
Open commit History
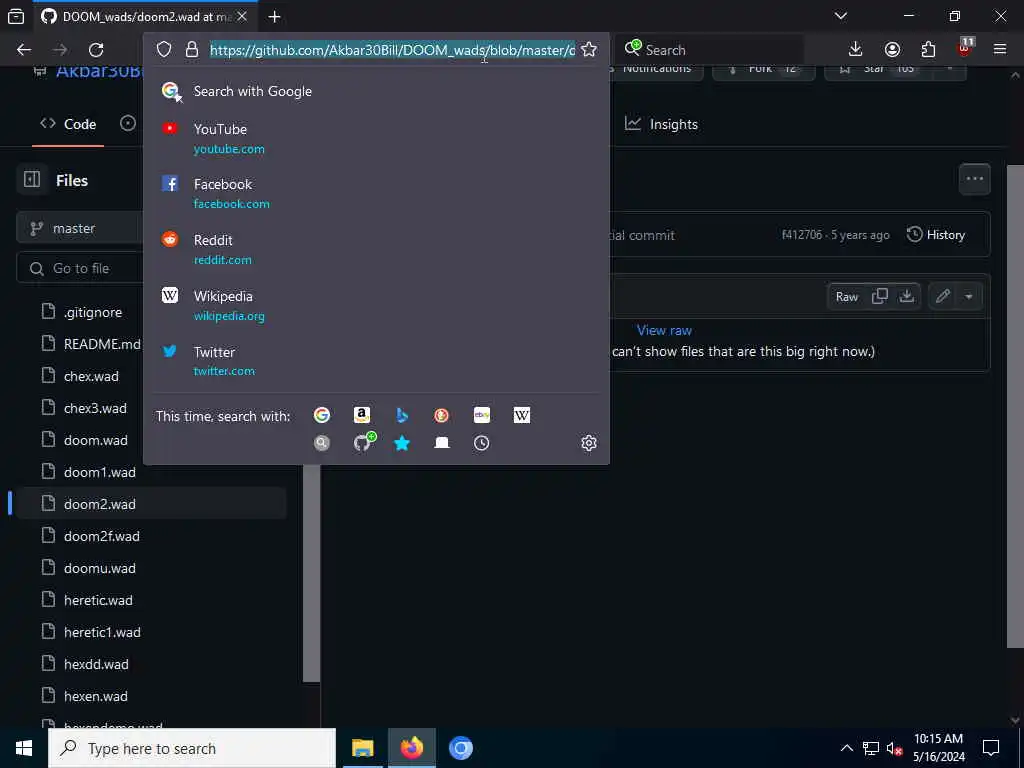point(936,235)
